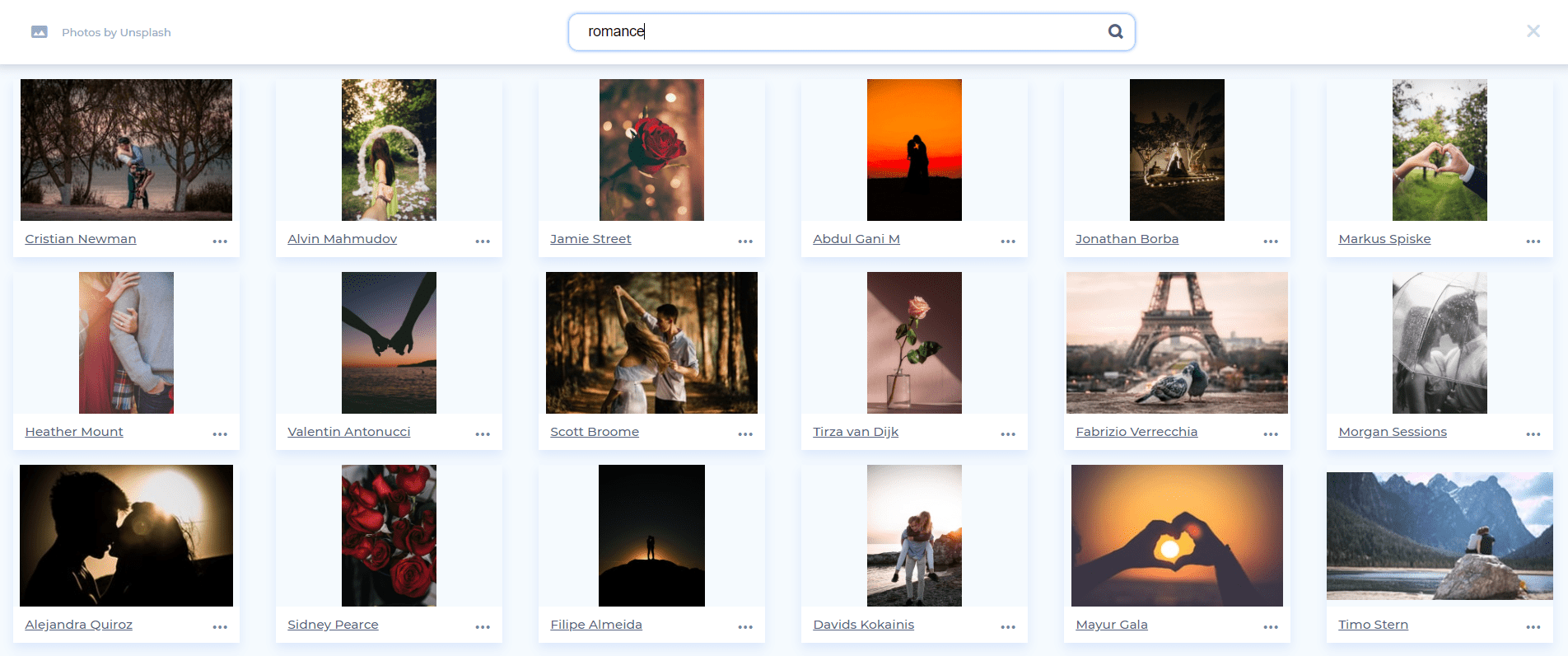This screenshot has width=1568, height=656.
Task: Open Filipe Almeida author link
Action: coord(596,625)
